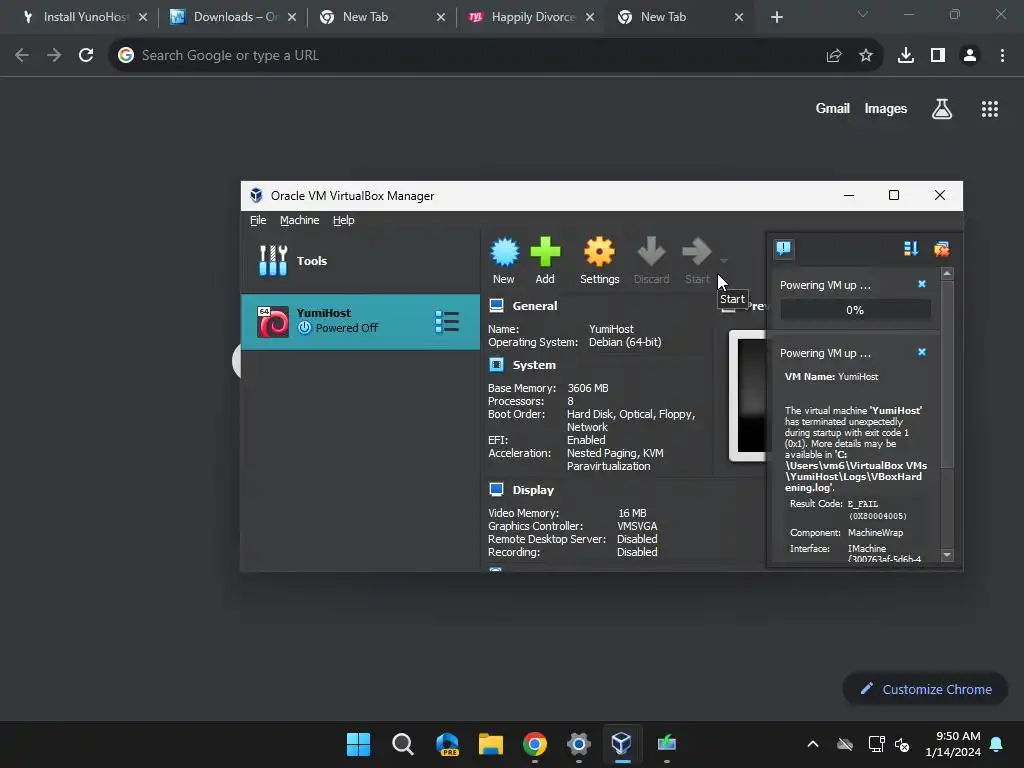This screenshot has width=1024, height=768.
Task: Toggle the Chrome side panel icon
Action: [x=938, y=56]
